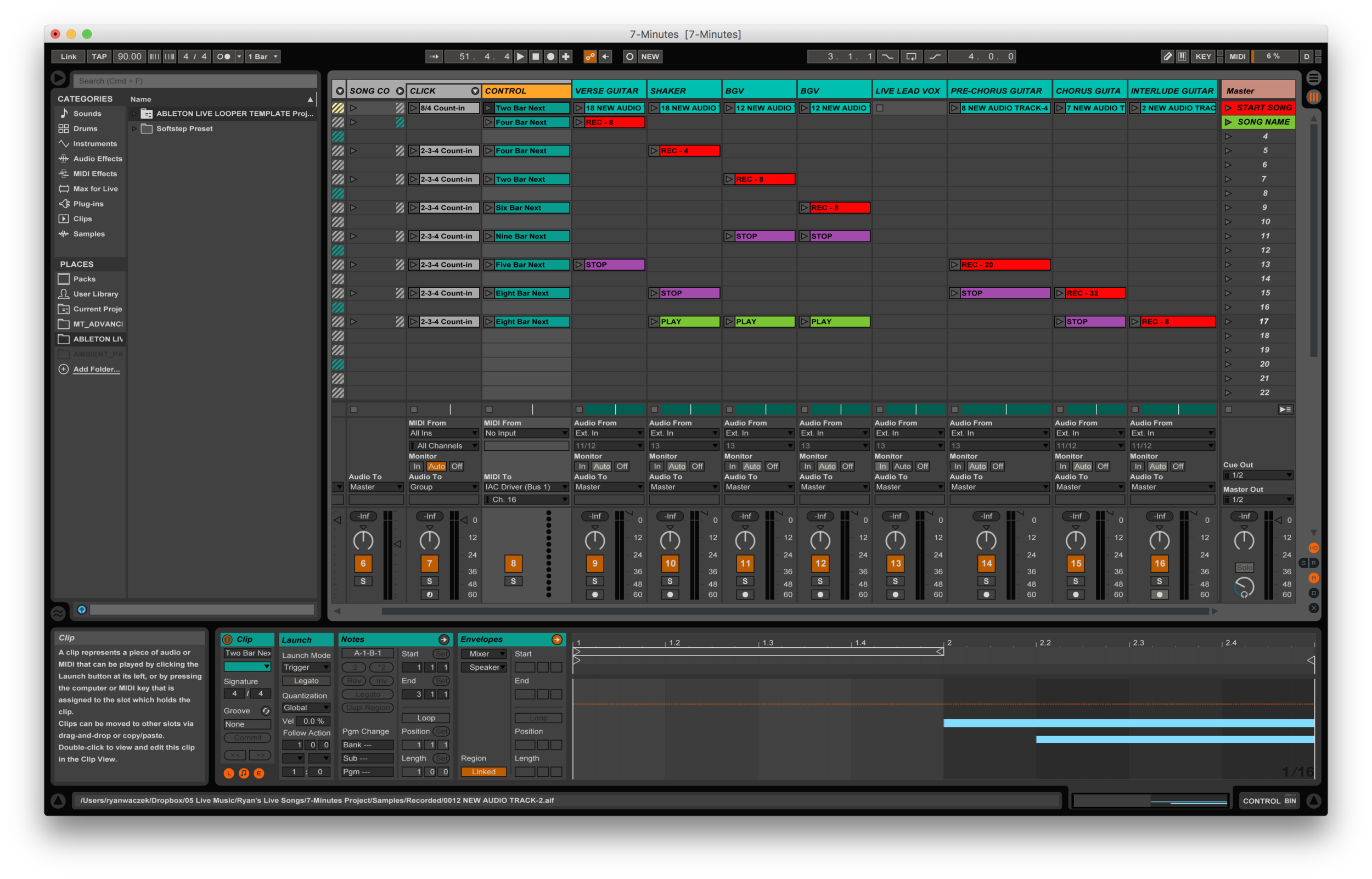This screenshot has height=879, width=1372.
Task: Enable KEY map mode
Action: pyautogui.click(x=1202, y=57)
